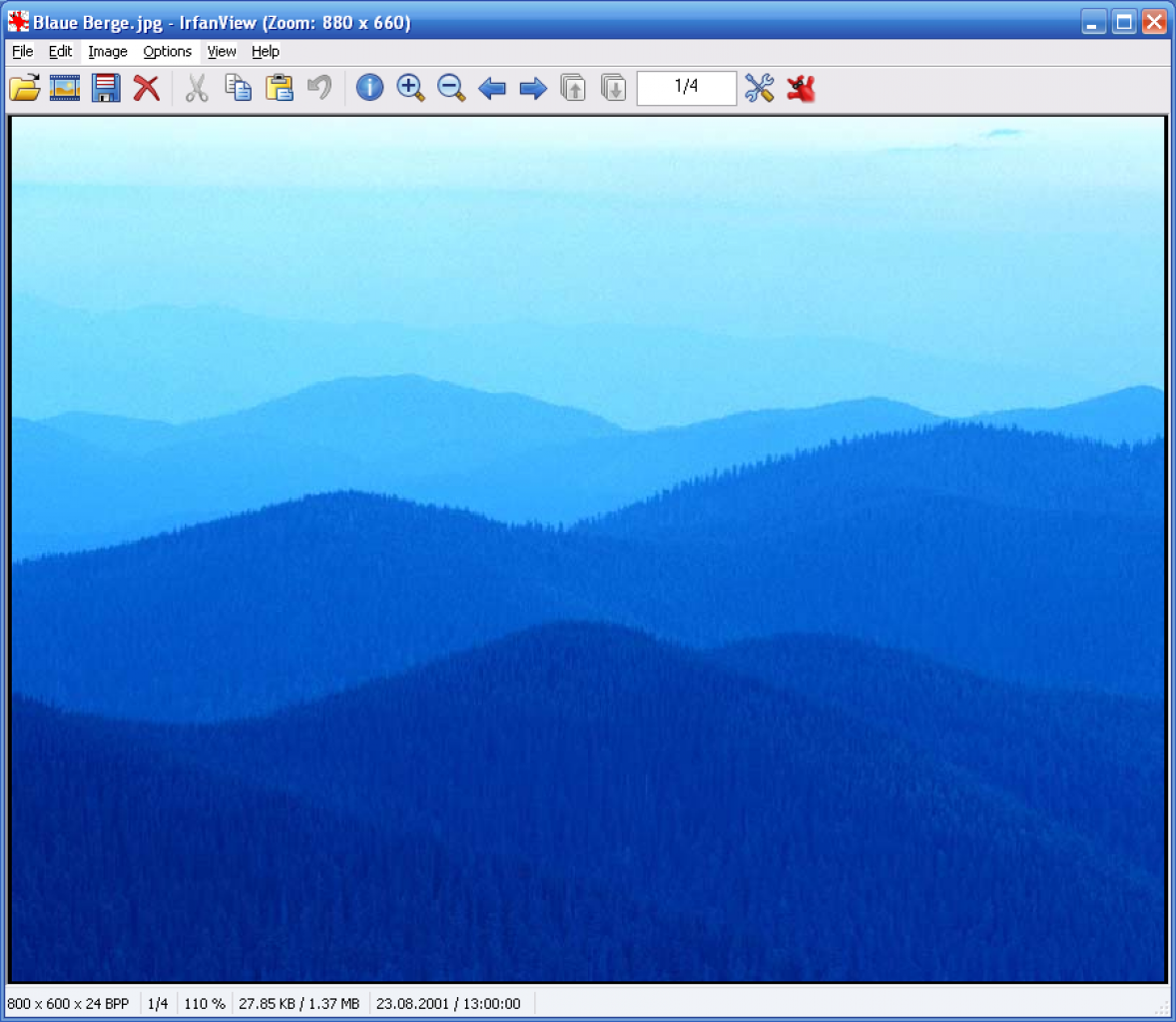
Task: Maximize the IrfanView window
Action: click(1124, 22)
